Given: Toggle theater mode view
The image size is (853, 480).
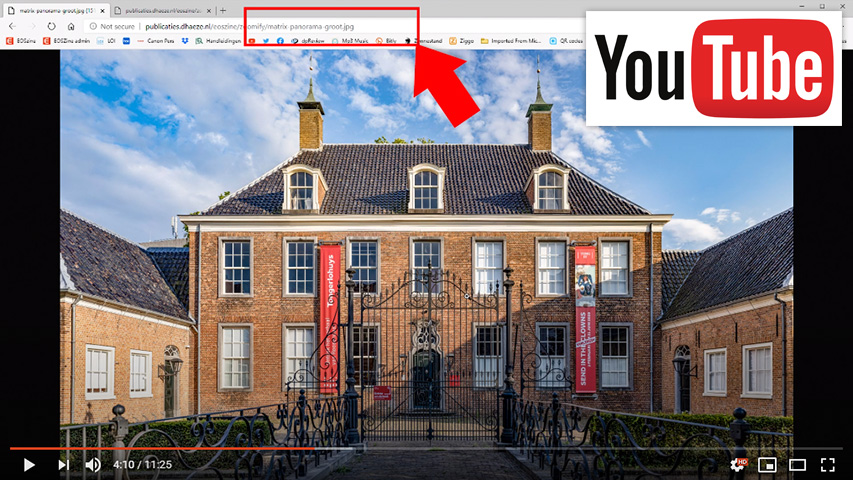Looking at the screenshot, I should 798,464.
